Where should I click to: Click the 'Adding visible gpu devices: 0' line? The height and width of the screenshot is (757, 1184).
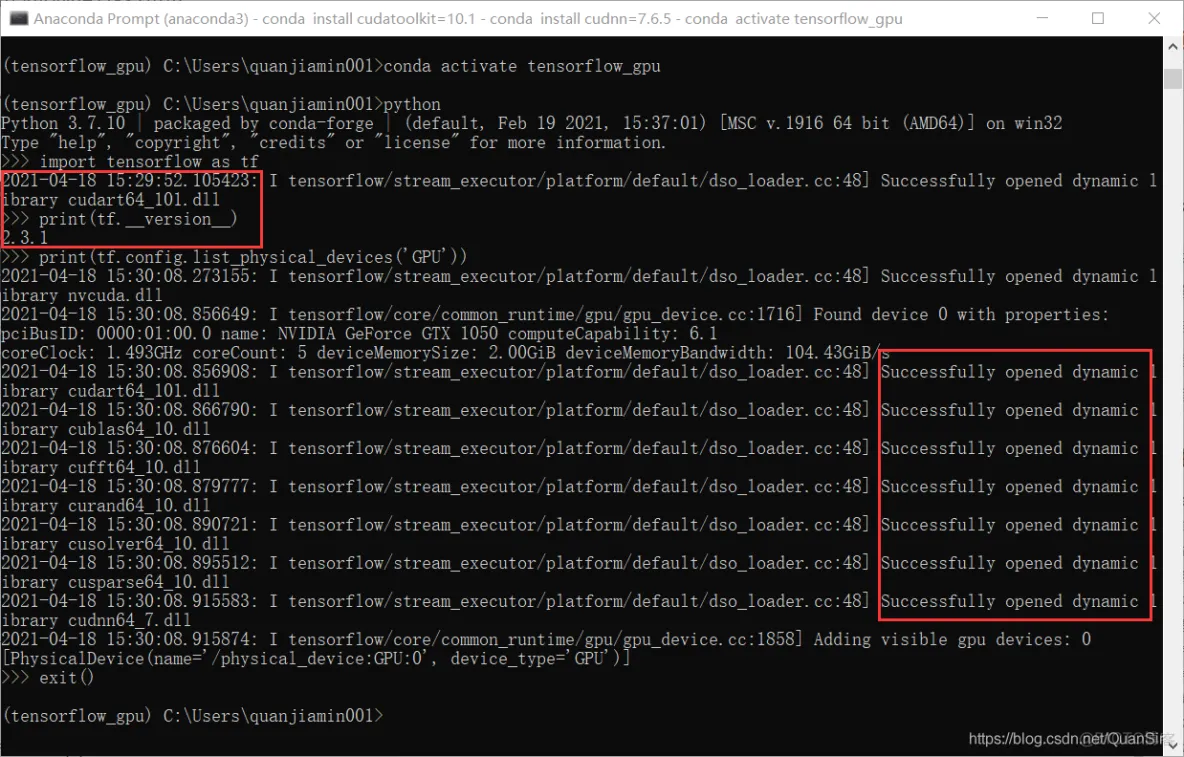click(x=546, y=639)
